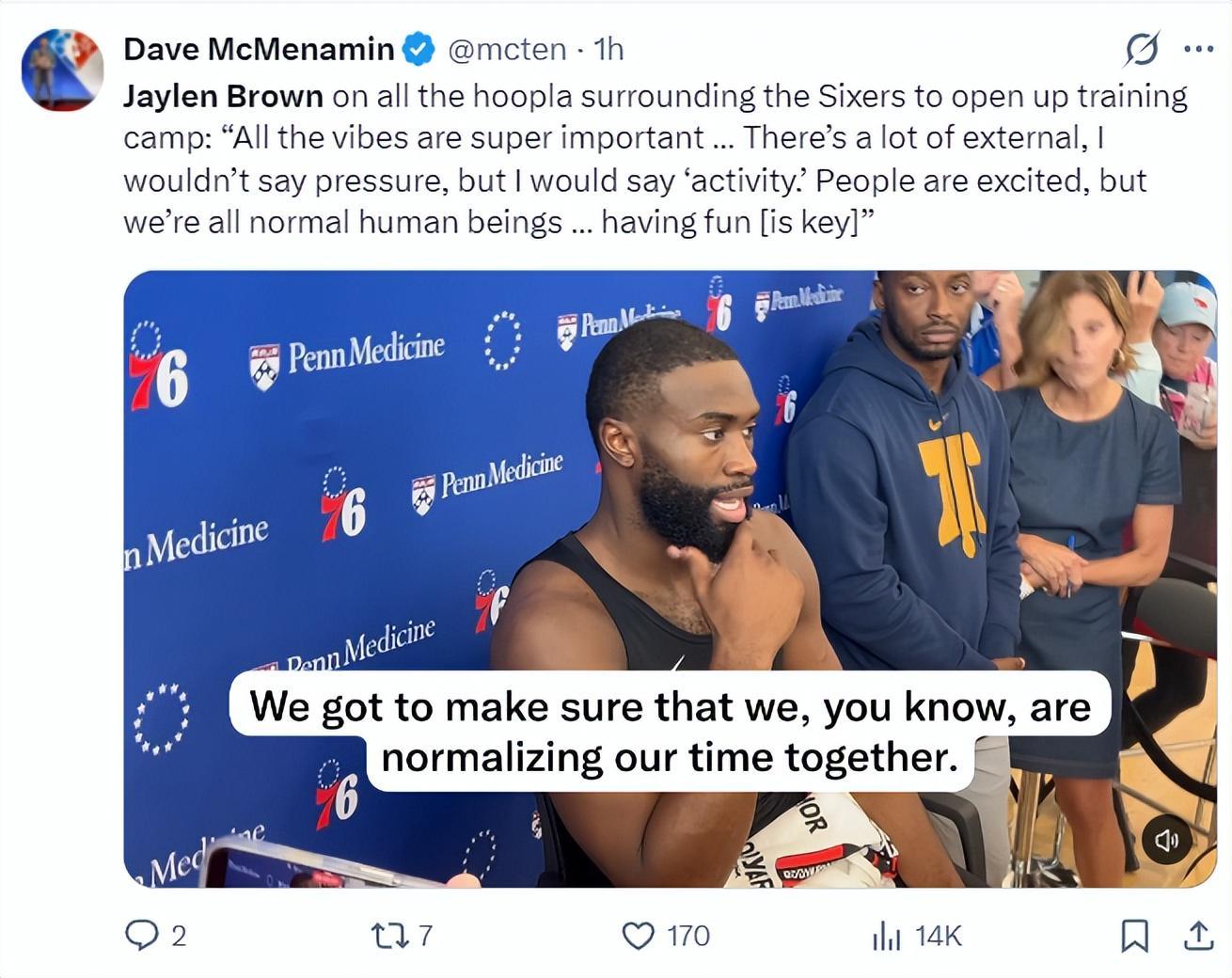Viewport: 1232px width, 978px height.
Task: Click the 170 likes count
Action: pyautogui.click(x=688, y=936)
